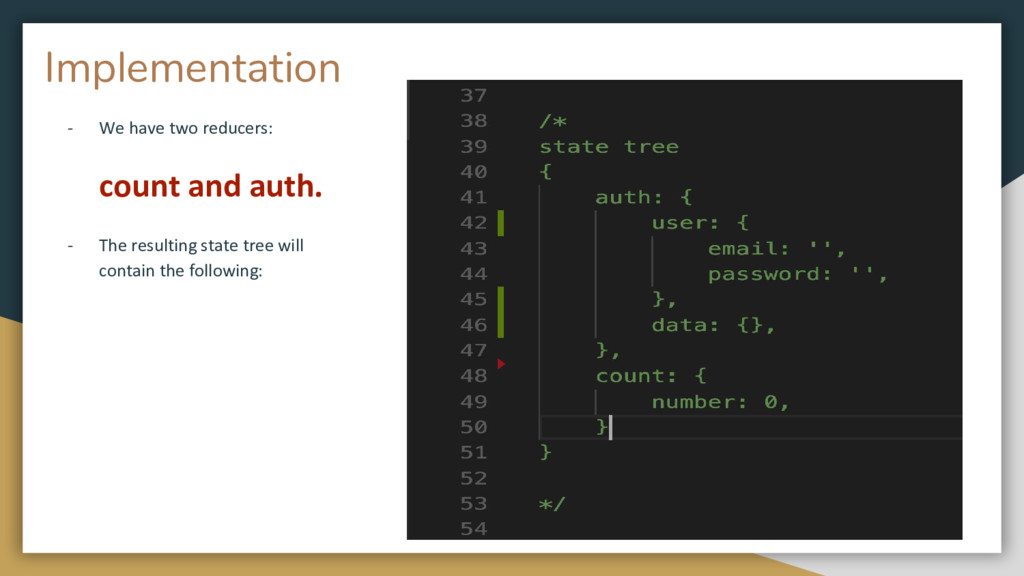Click the 'The resulting state tree will' line
The height and width of the screenshot is (576, 1024).
pyautogui.click(x=201, y=246)
